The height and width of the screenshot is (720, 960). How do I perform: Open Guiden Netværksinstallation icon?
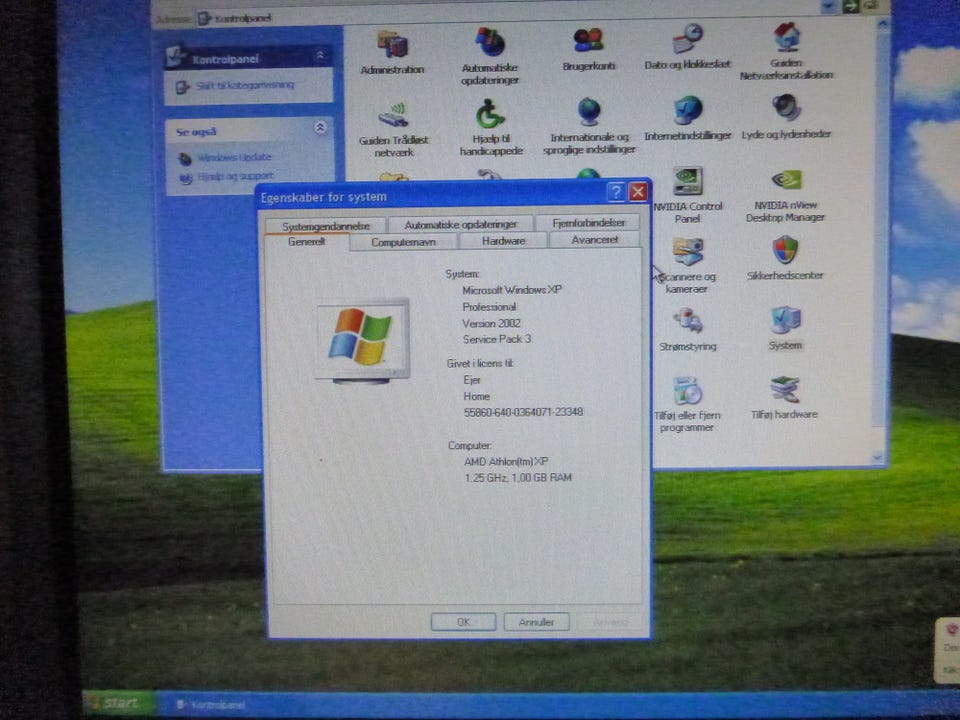click(x=786, y=51)
